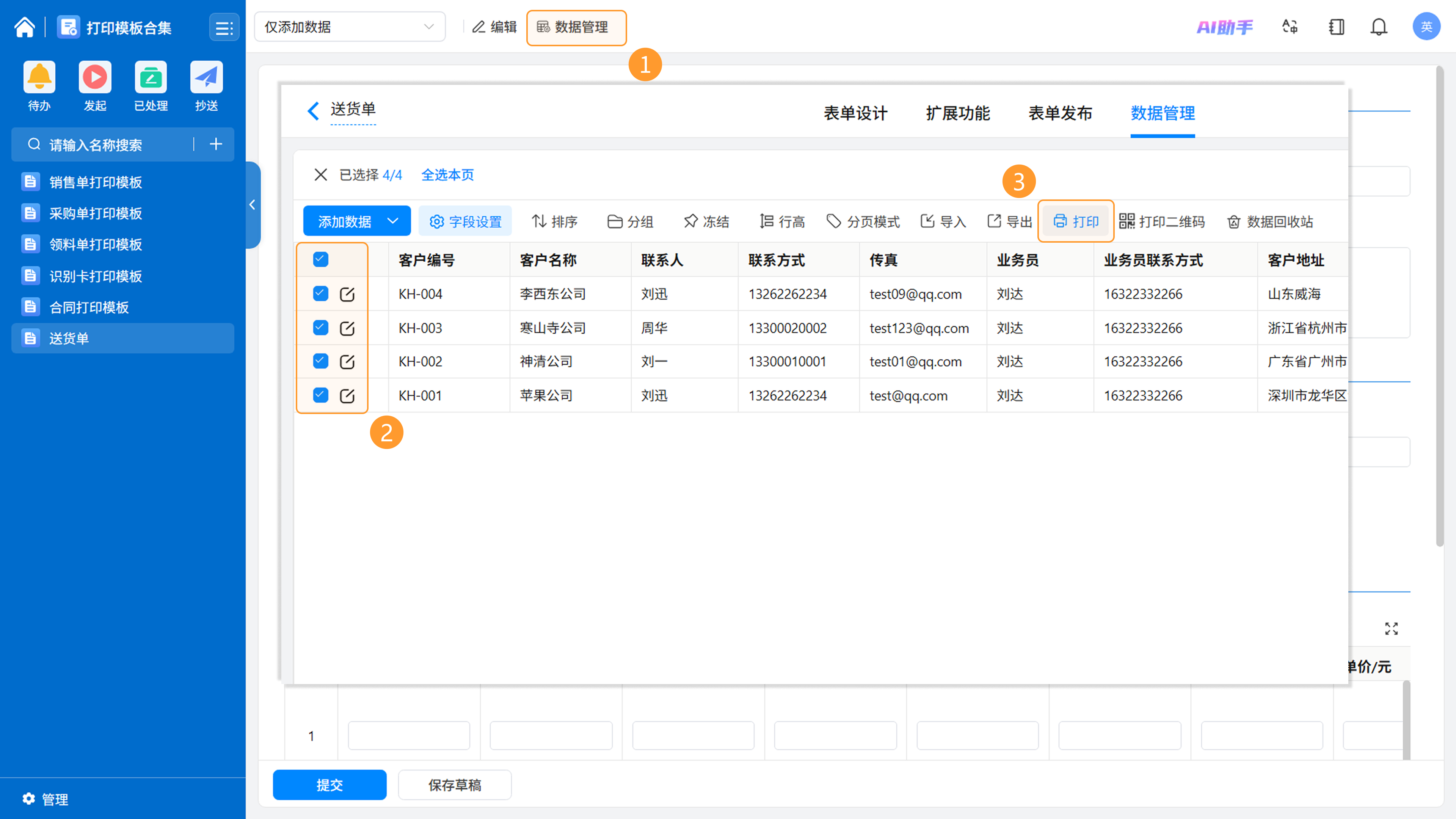
Task: Expand the 添加数据 dropdown arrow
Action: click(x=393, y=221)
